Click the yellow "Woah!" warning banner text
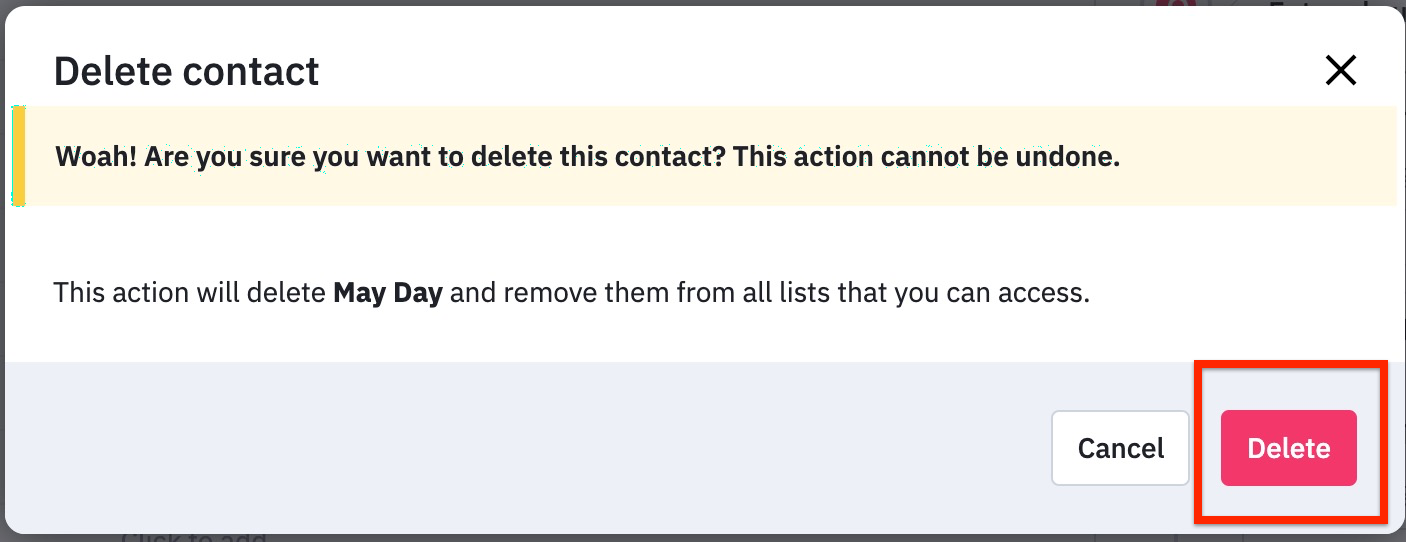The width and height of the screenshot is (1406, 542). [x=587, y=157]
